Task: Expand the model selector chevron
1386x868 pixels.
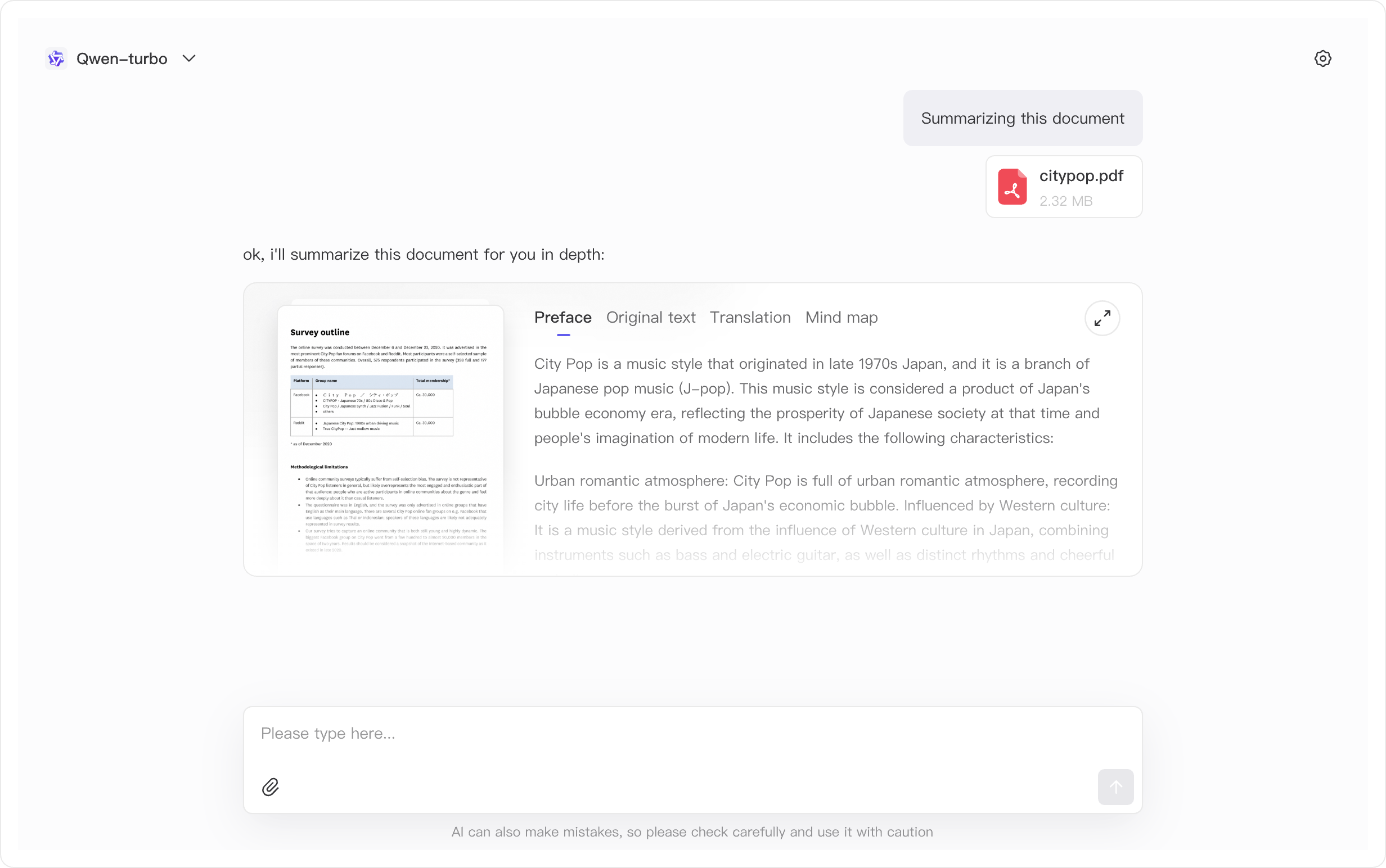Action: tap(189, 58)
